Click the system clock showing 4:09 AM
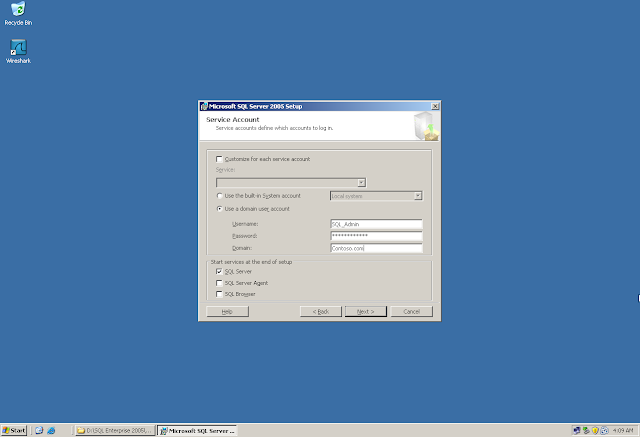 [x=623, y=430]
